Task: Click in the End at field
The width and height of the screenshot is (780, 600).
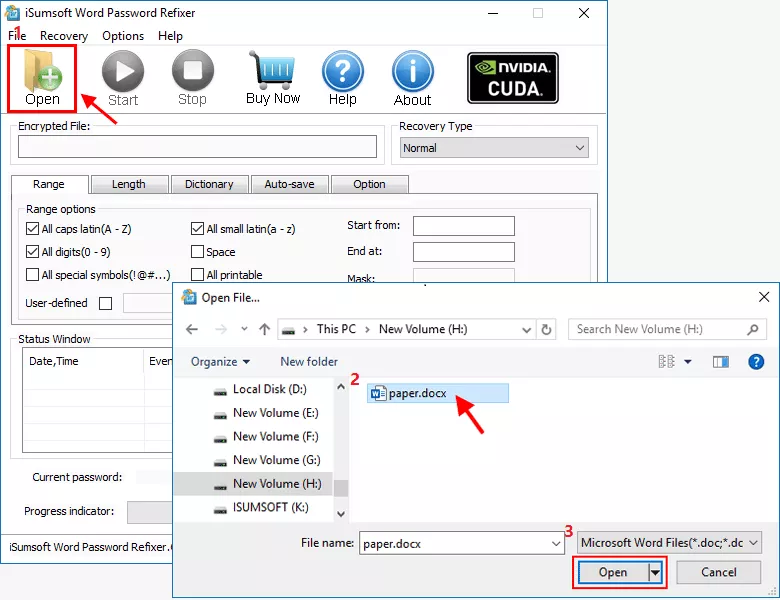Action: point(464,252)
